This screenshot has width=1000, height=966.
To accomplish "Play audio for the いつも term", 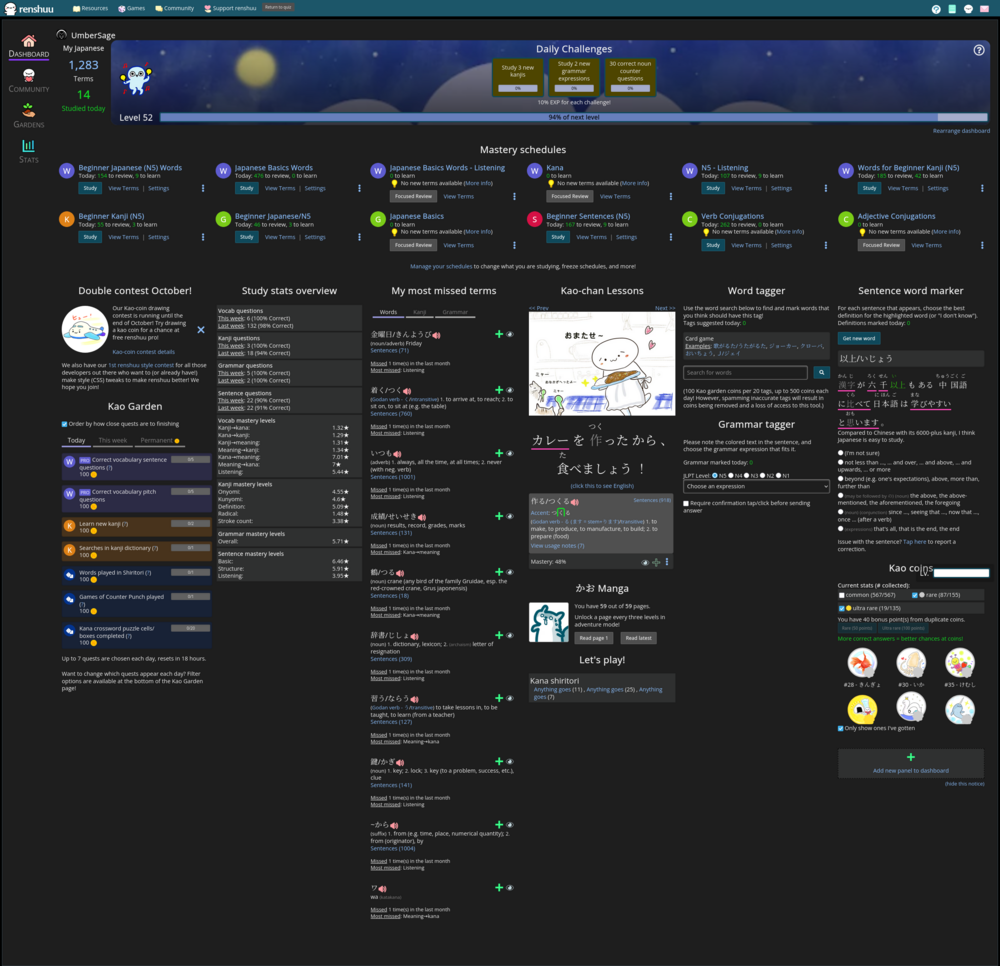I will coord(398,454).
